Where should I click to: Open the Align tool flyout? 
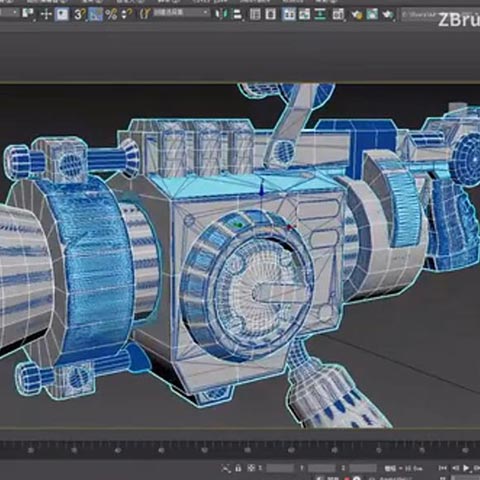click(x=237, y=14)
